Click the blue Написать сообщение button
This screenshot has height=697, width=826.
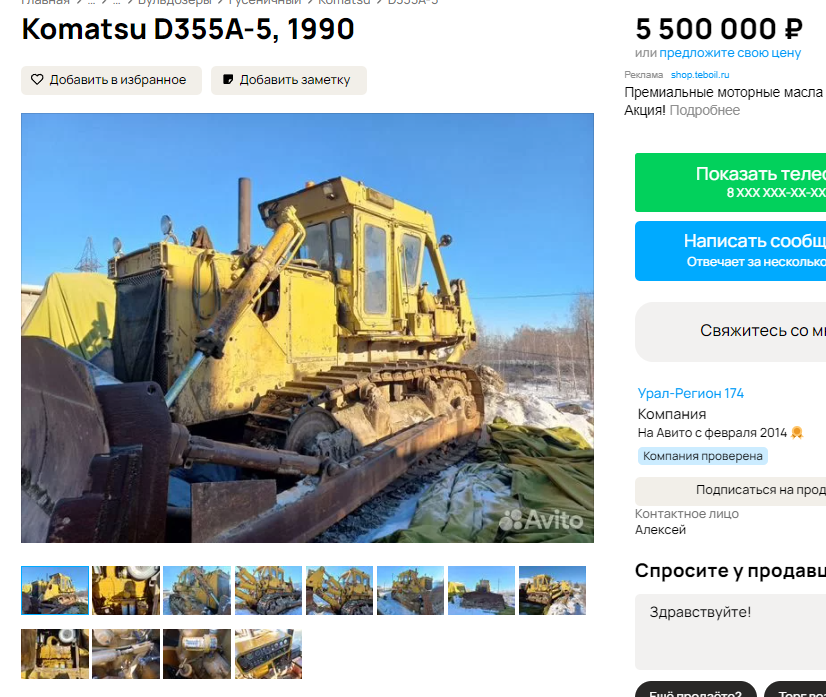coord(730,251)
